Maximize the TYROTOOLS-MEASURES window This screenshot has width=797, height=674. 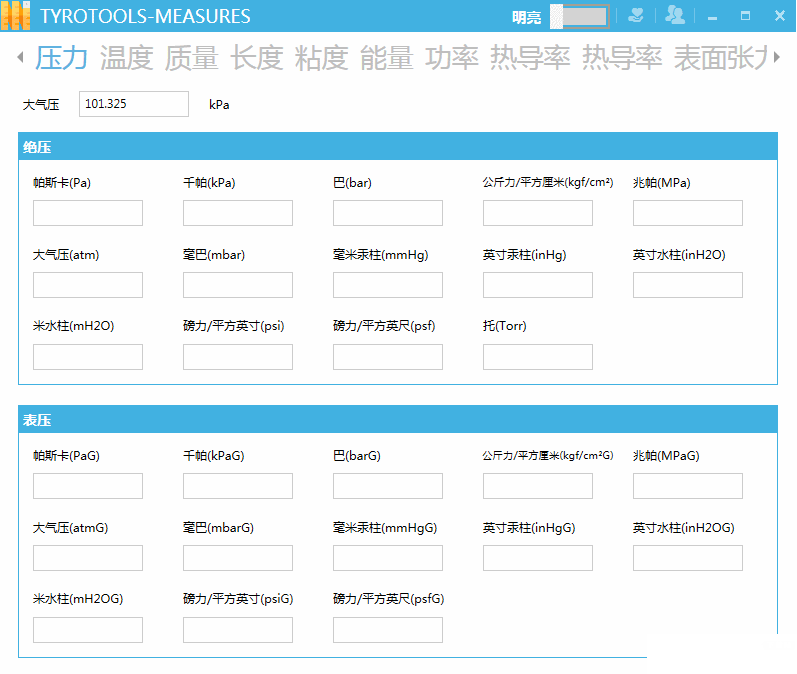click(x=745, y=16)
